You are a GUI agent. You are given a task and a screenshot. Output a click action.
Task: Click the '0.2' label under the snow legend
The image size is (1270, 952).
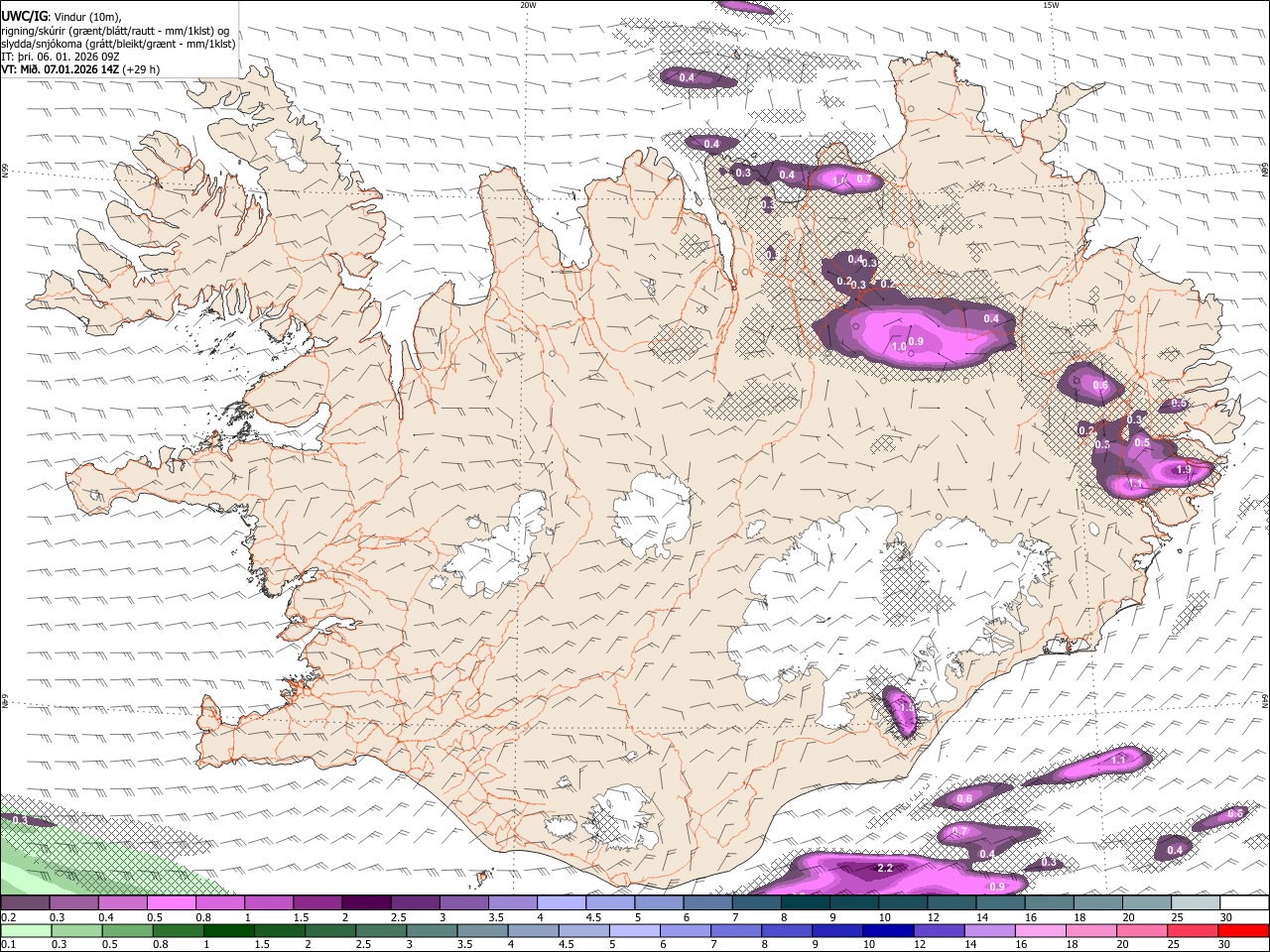point(7,916)
